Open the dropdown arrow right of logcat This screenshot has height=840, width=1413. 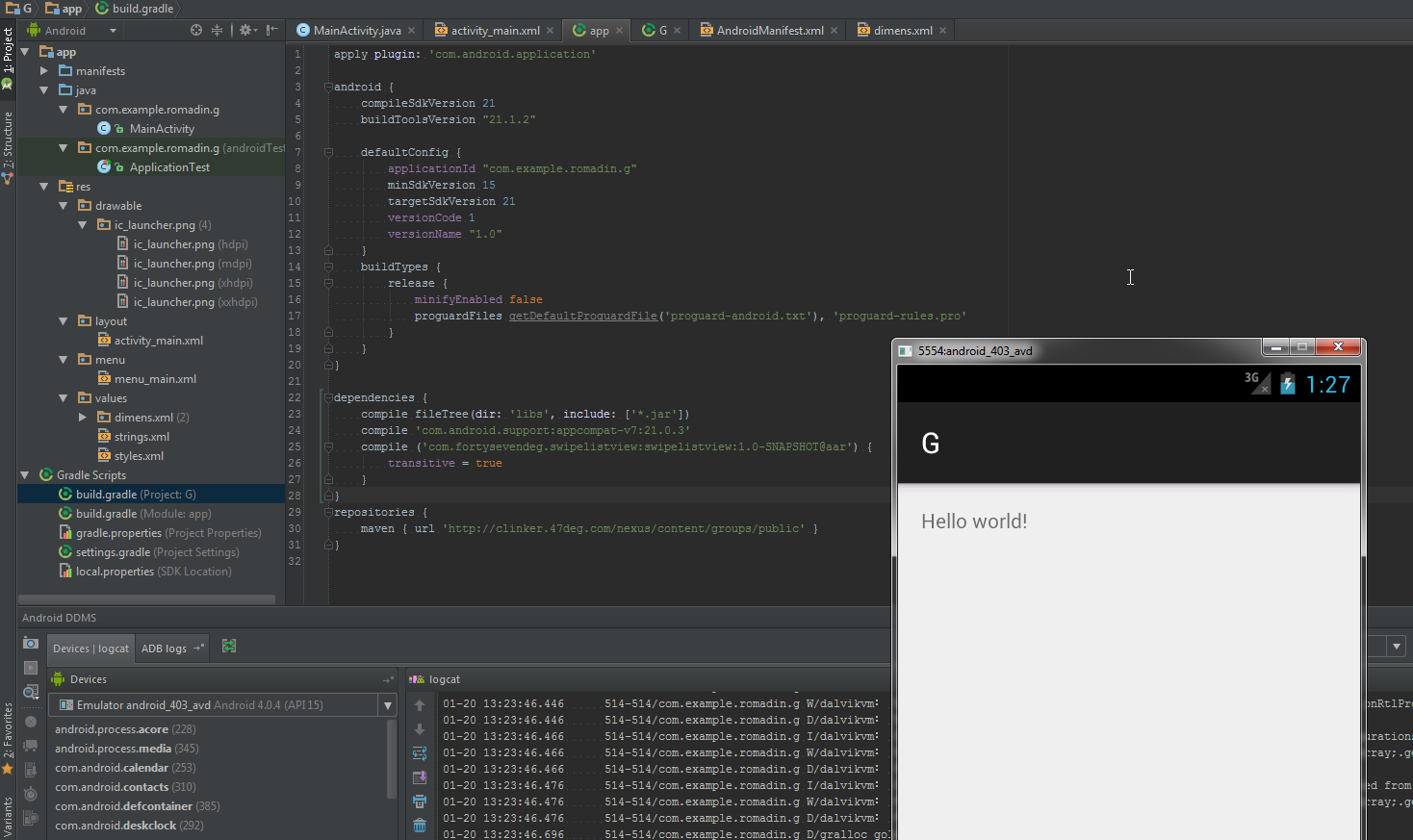pos(1397,647)
